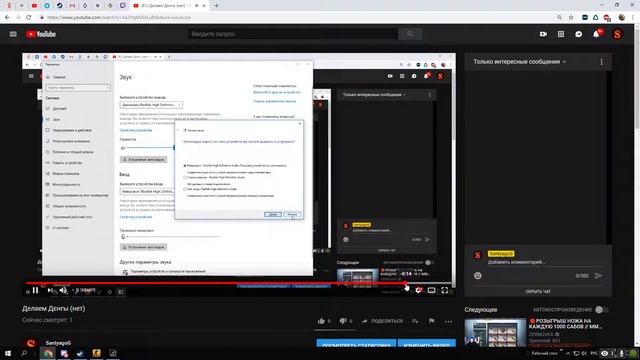The height and width of the screenshot is (360, 640).
Task: Open the next video thumbnail under Следующее
Action: click(495, 333)
